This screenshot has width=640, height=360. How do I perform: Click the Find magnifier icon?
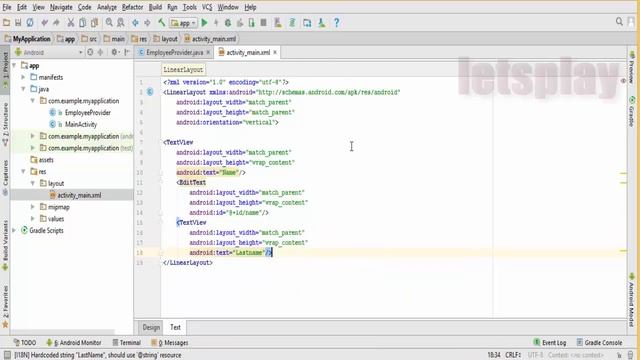(109, 23)
